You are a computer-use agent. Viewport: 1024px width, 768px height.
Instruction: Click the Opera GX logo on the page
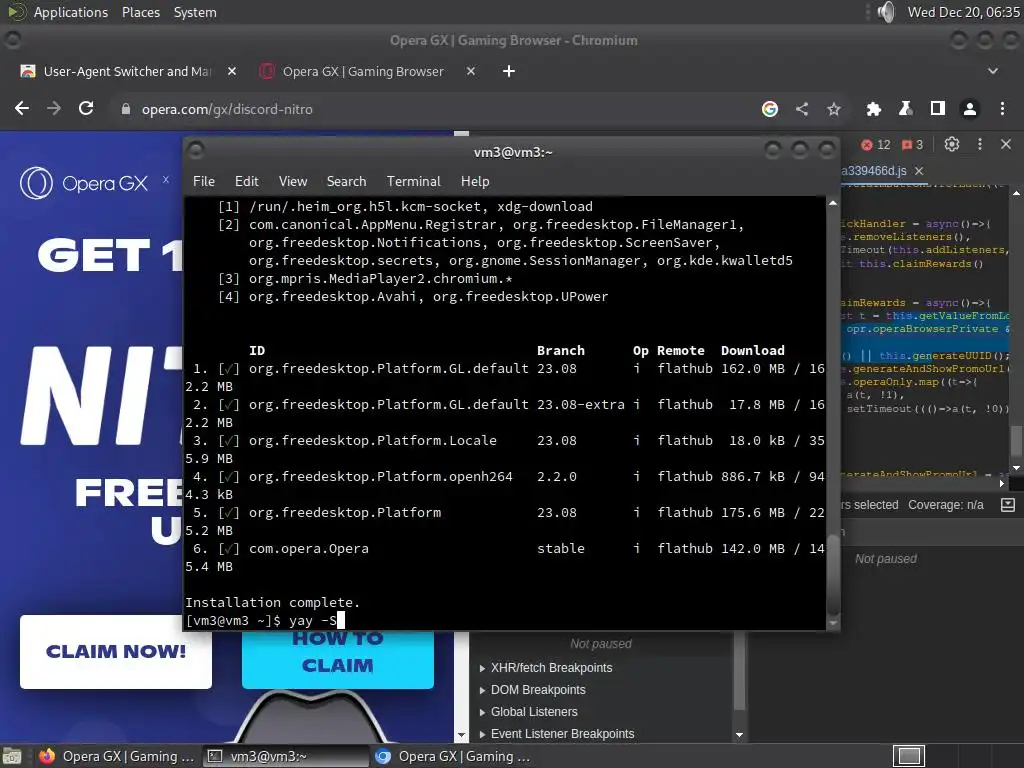pos(84,183)
